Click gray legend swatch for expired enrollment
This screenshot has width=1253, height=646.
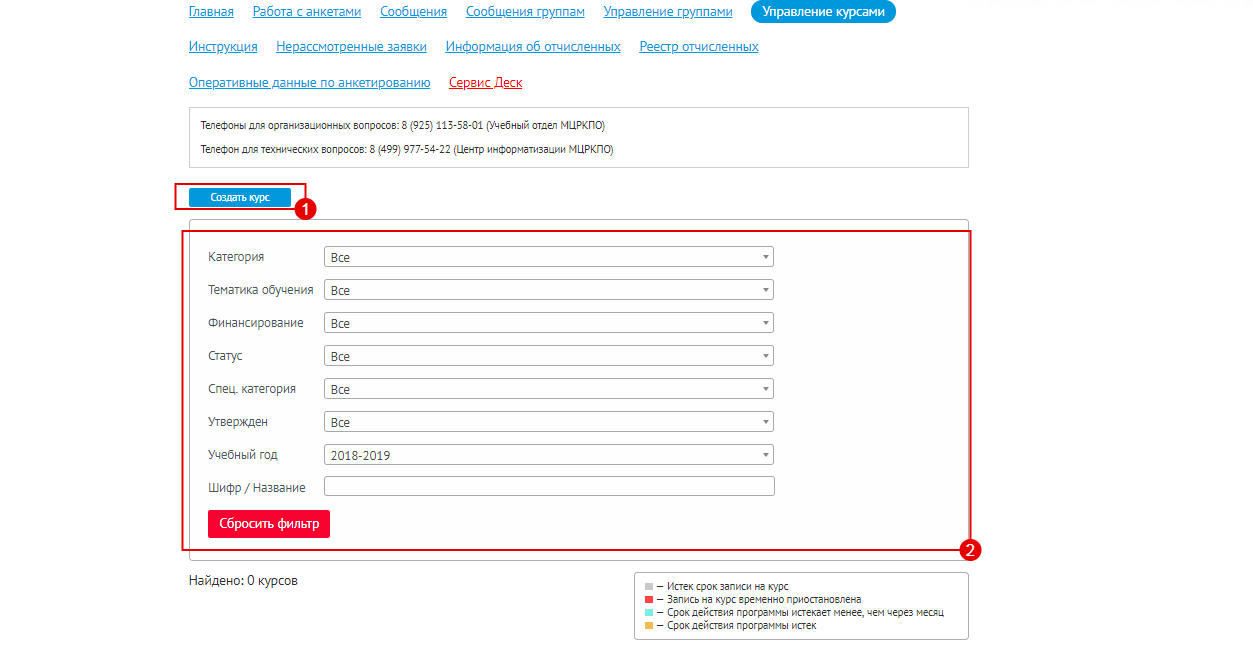pyautogui.click(x=649, y=586)
